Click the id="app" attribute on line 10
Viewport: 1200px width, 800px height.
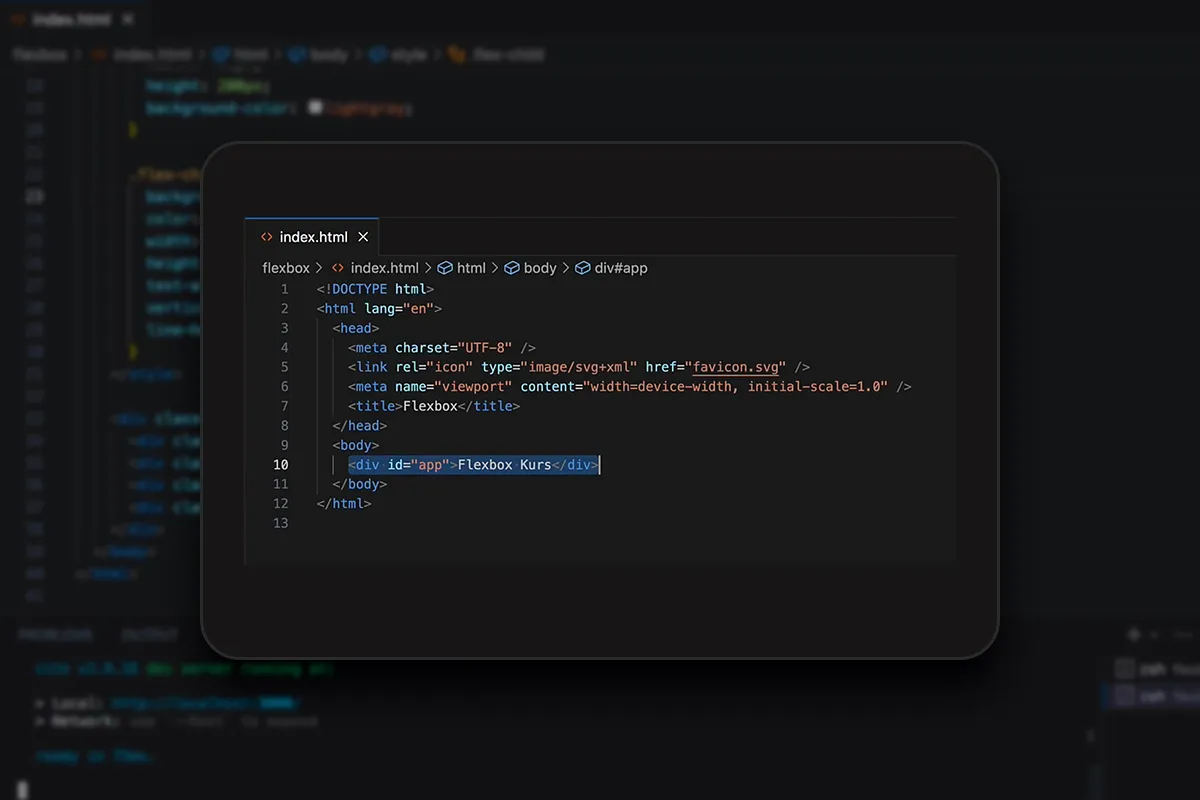coord(419,465)
